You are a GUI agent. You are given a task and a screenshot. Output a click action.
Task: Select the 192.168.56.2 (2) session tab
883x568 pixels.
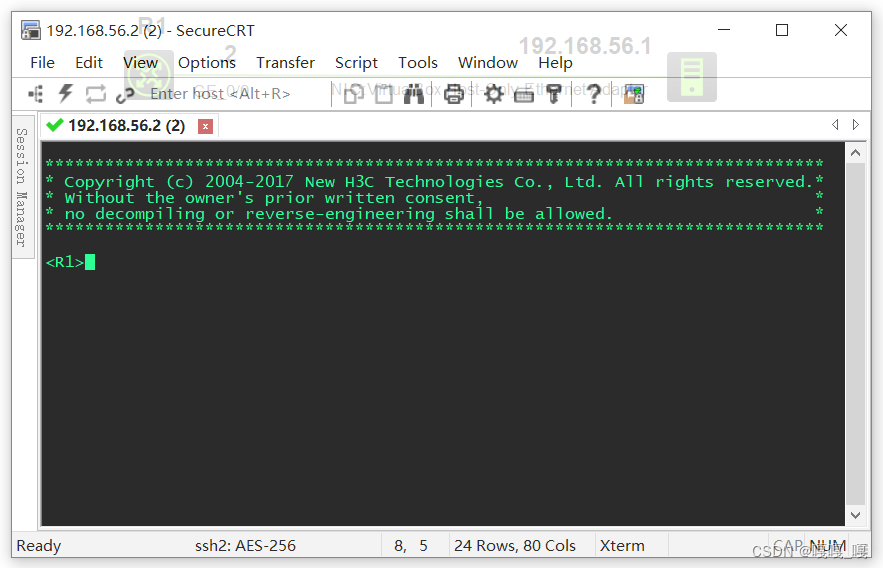click(127, 126)
